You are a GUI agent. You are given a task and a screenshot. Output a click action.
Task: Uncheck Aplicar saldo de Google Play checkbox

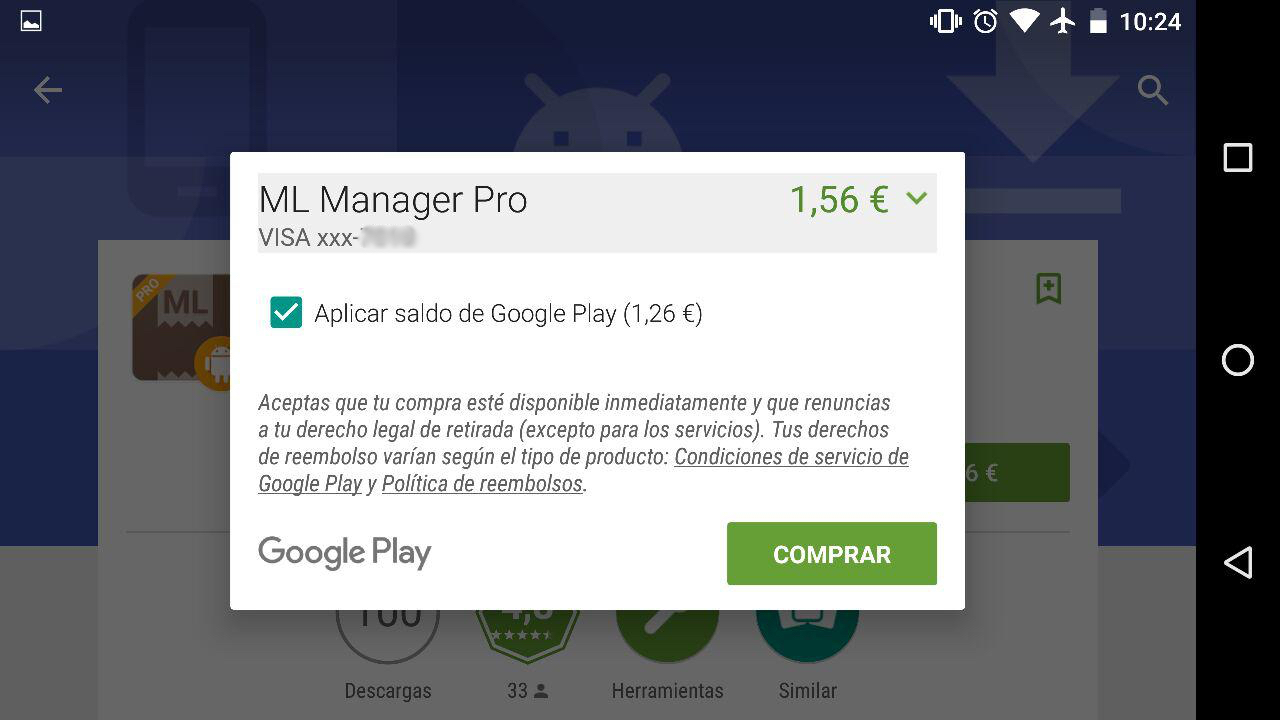click(286, 313)
